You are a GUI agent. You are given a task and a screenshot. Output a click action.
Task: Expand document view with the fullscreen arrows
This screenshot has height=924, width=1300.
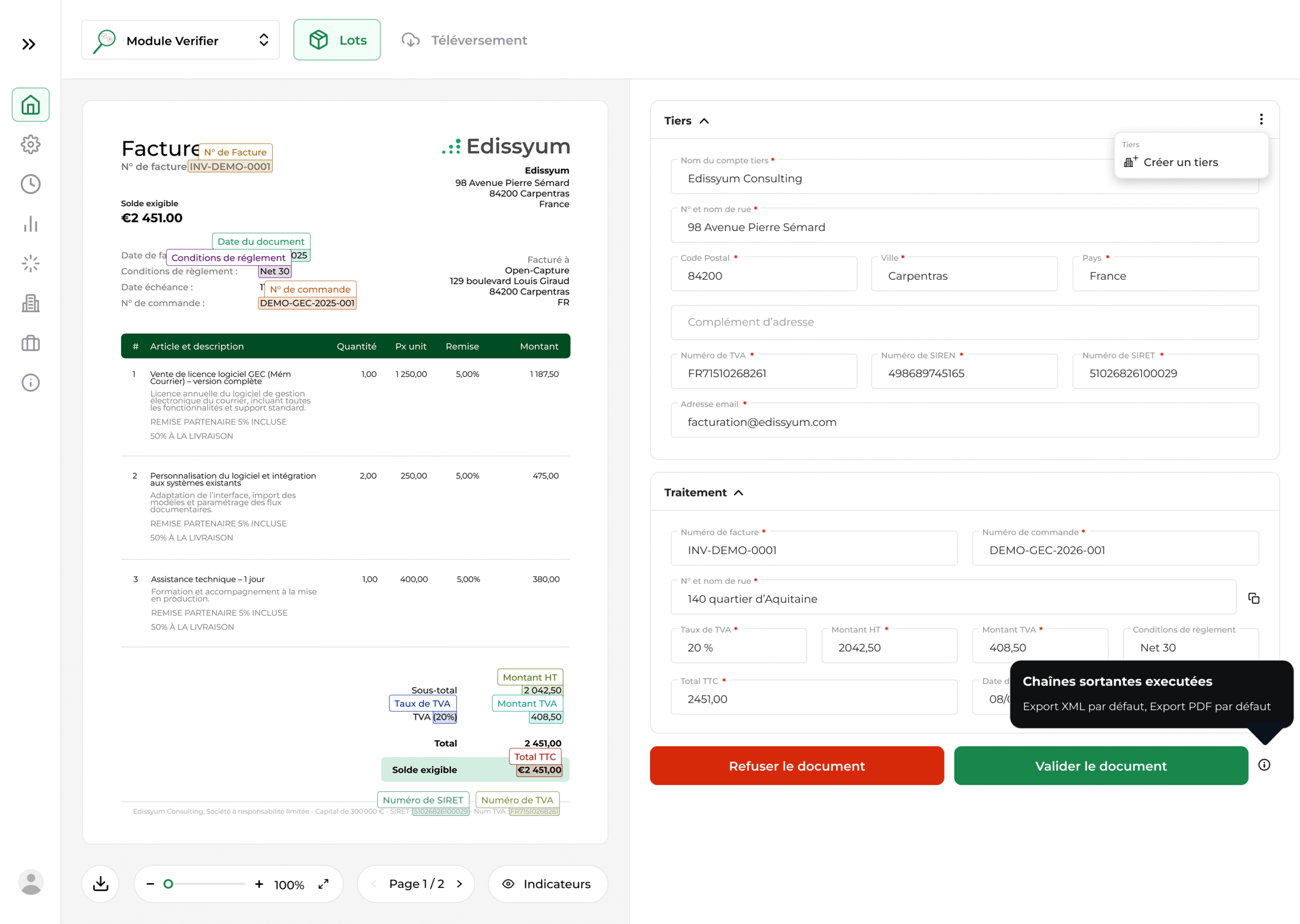[x=323, y=884]
